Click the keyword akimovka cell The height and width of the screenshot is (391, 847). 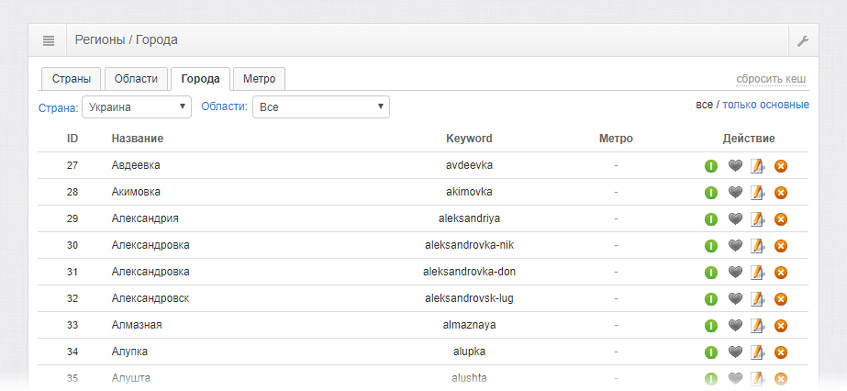[469, 192]
